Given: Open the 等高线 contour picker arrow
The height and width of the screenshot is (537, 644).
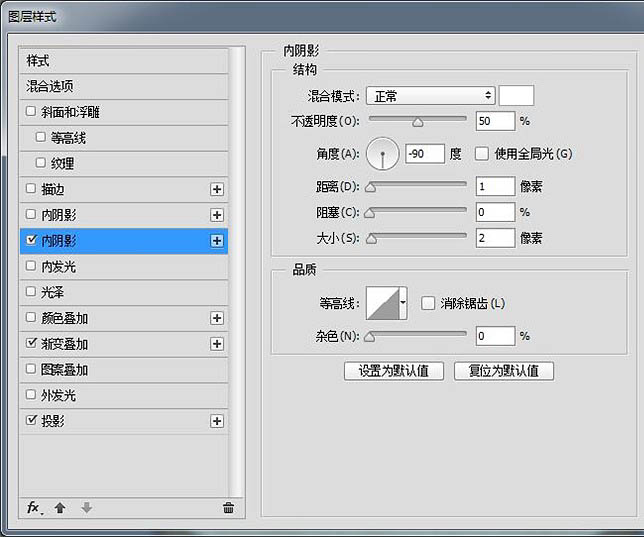Looking at the screenshot, I should (x=403, y=303).
